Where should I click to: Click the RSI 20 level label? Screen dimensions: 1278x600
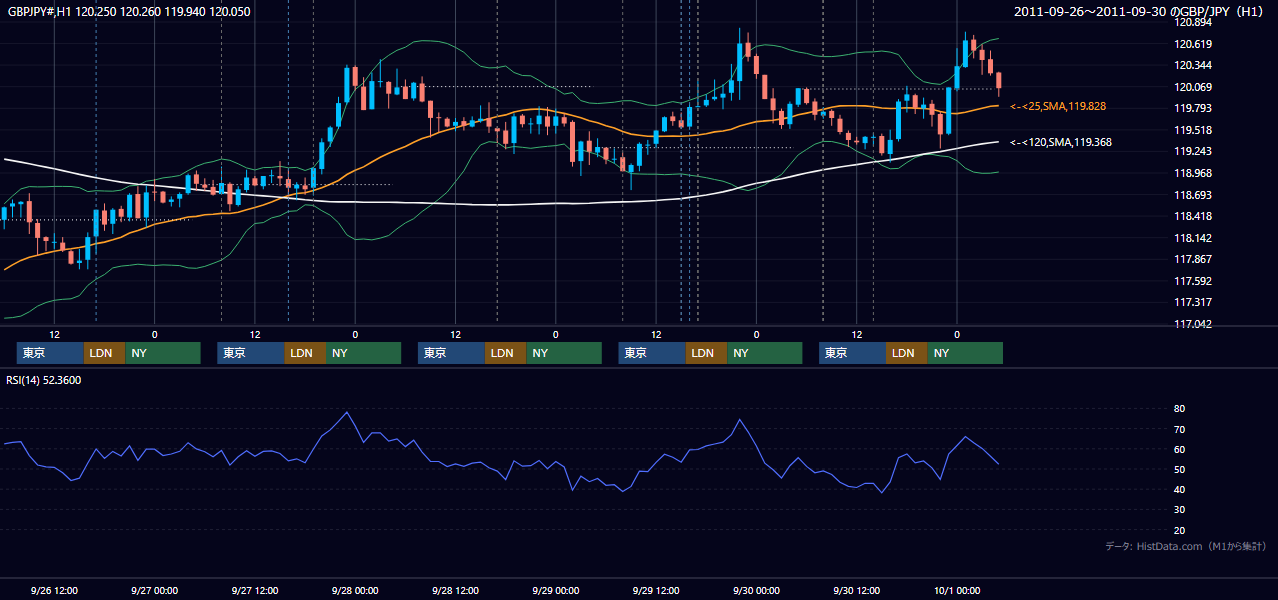coord(1179,530)
